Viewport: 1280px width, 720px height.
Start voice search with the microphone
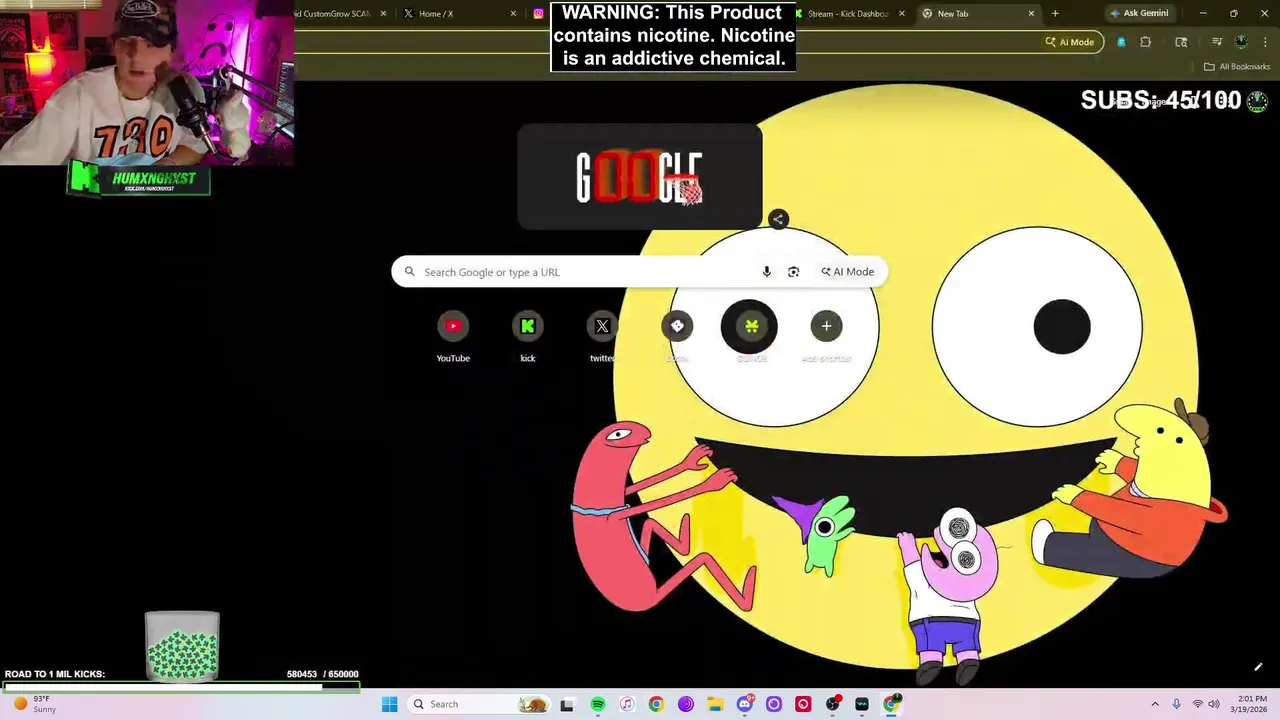766,272
